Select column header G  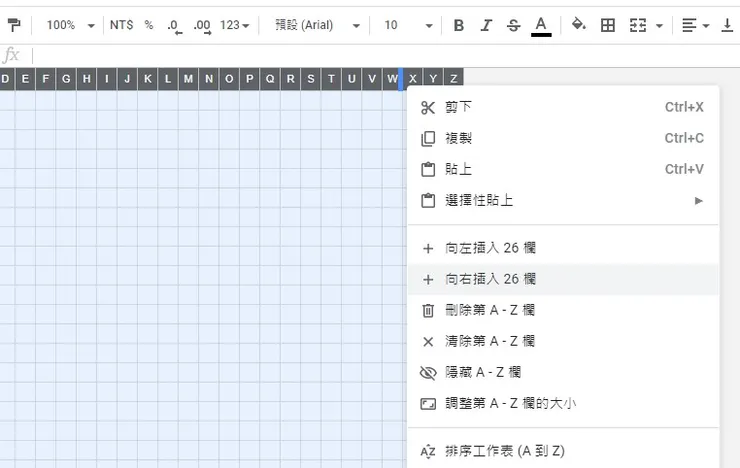[66, 79]
